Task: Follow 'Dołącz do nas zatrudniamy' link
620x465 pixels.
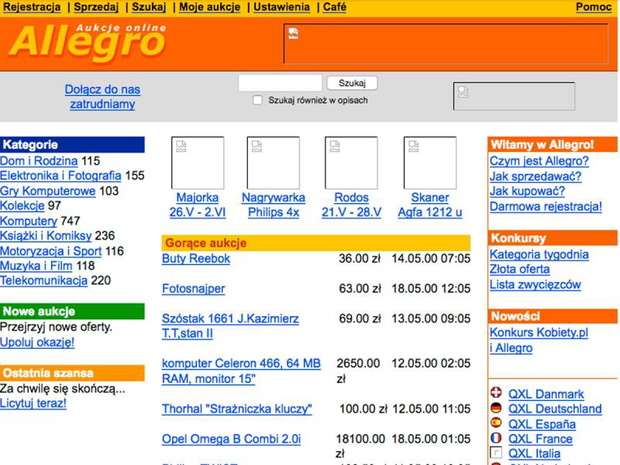Action: [102, 96]
